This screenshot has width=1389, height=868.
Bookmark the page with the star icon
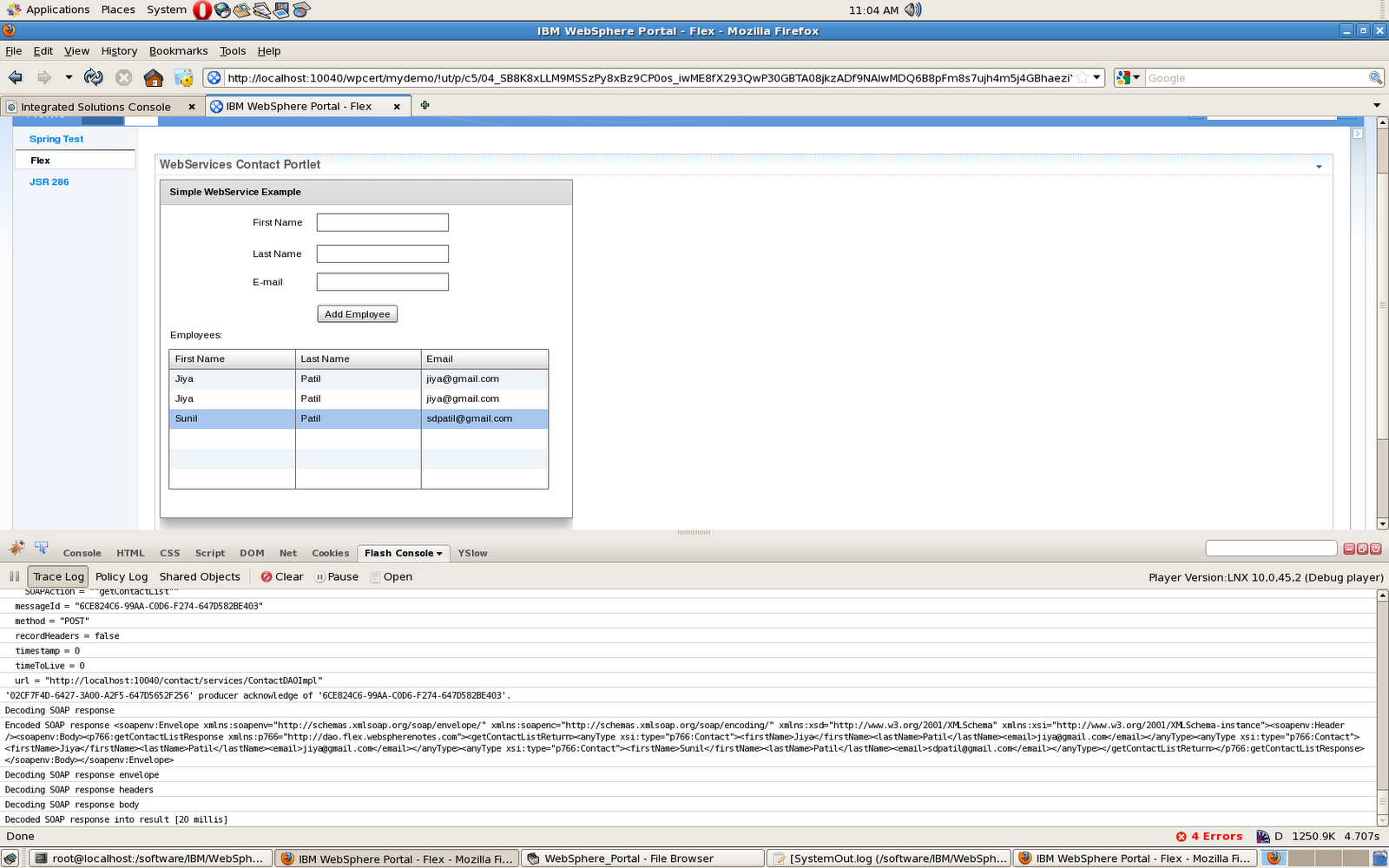(1083, 77)
